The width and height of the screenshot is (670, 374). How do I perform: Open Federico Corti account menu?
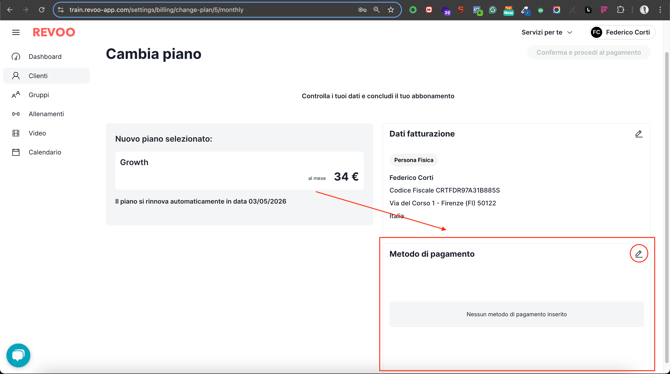(622, 32)
